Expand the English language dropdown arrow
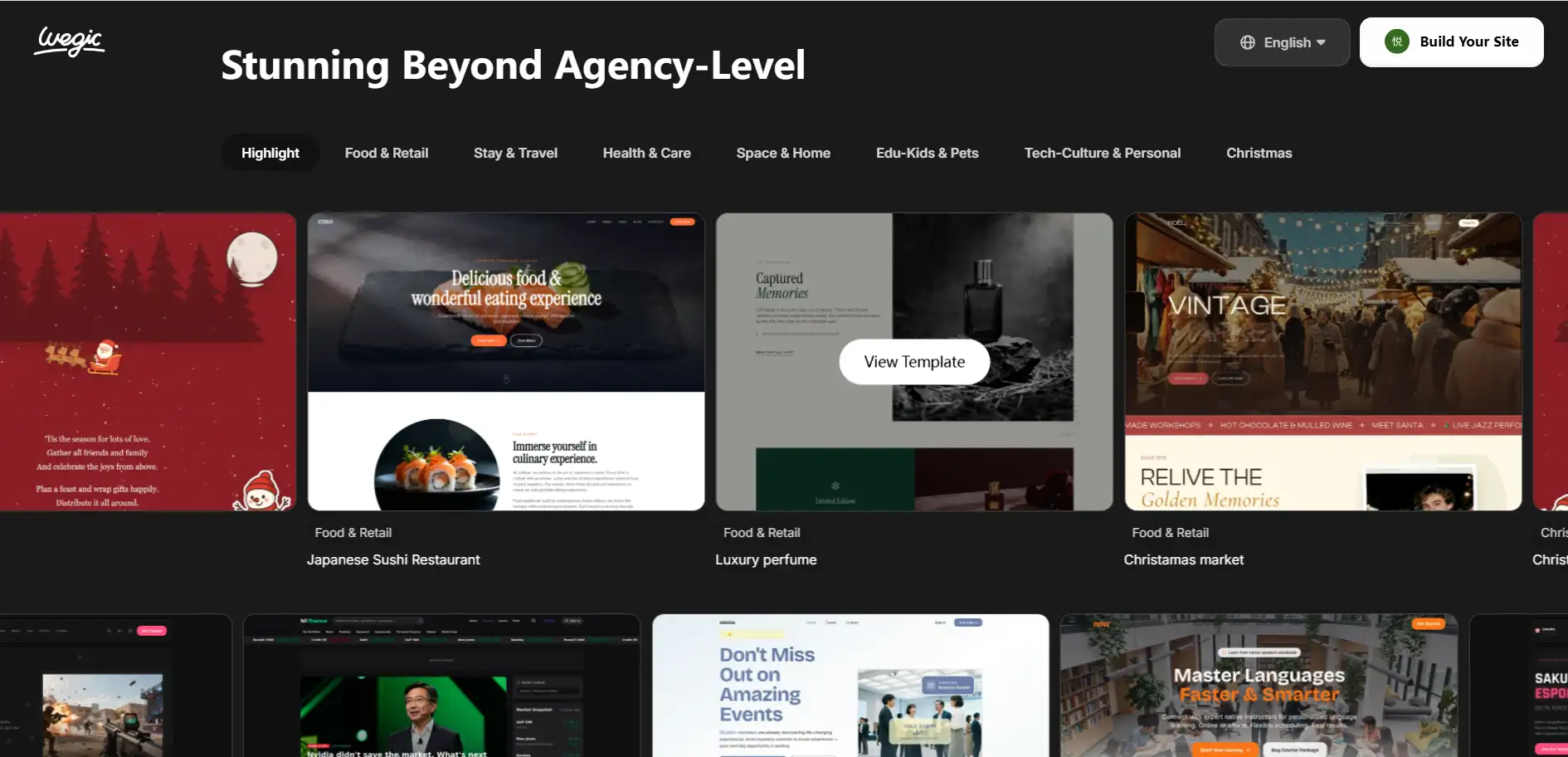This screenshot has height=757, width=1568. (1321, 42)
